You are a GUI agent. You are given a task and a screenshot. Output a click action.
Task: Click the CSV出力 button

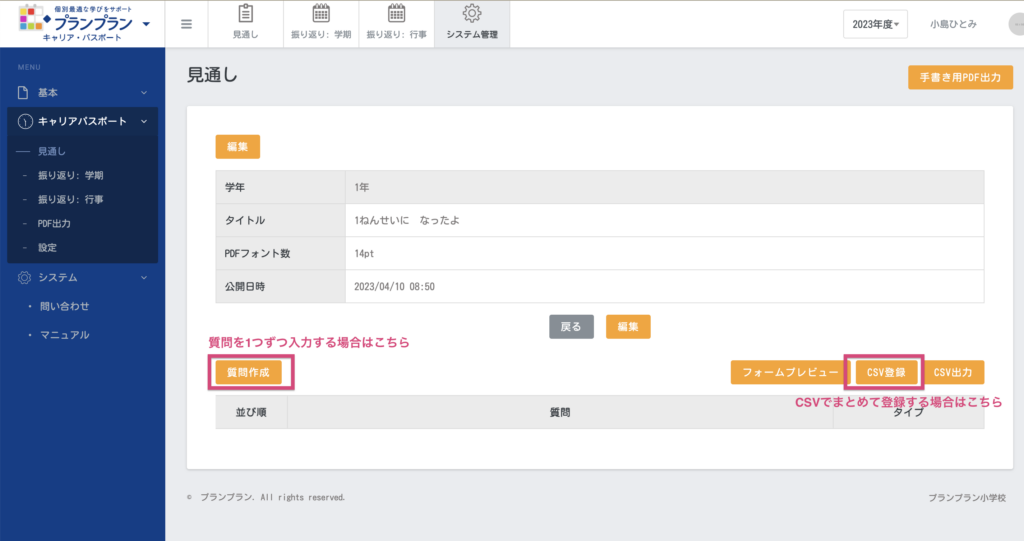tap(953, 372)
